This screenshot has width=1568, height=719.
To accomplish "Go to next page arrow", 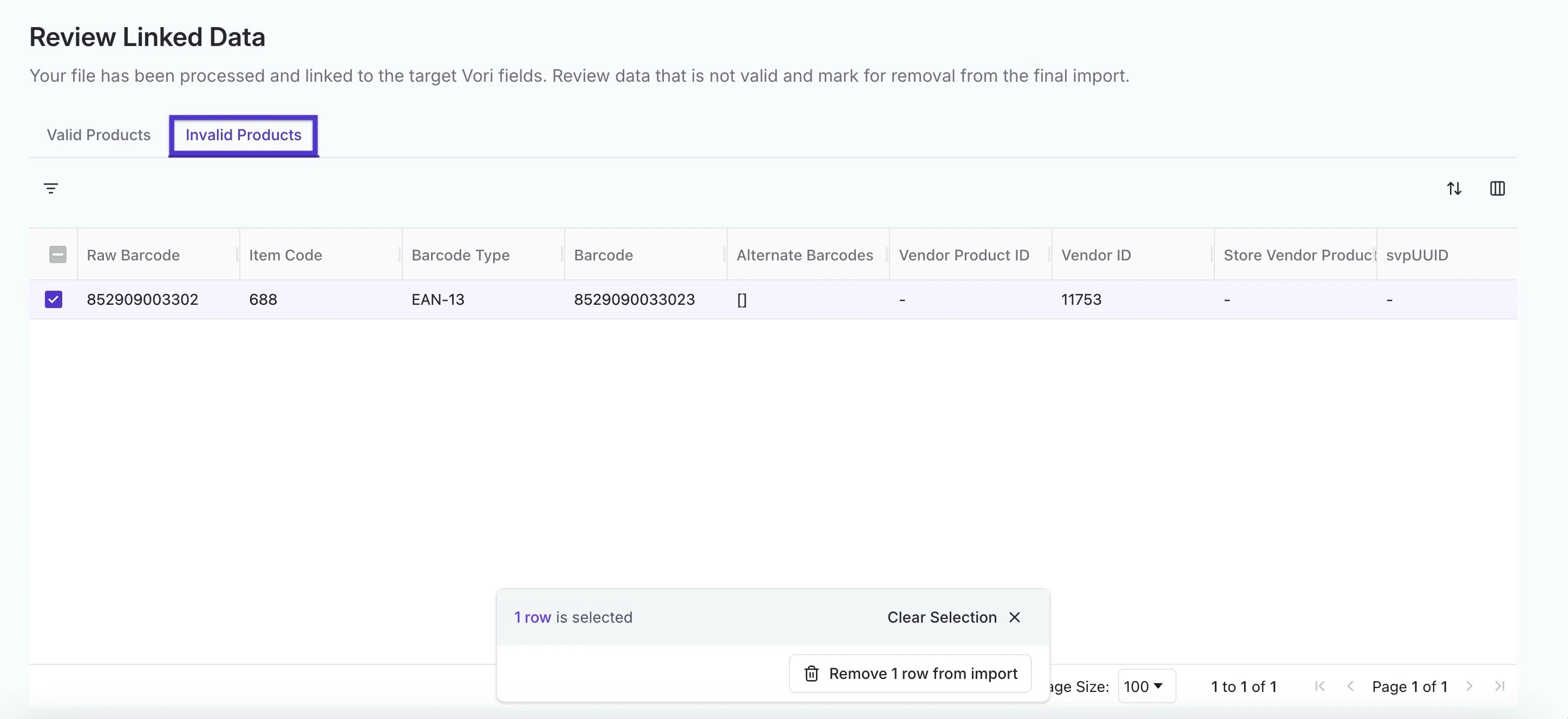I will 1469,686.
